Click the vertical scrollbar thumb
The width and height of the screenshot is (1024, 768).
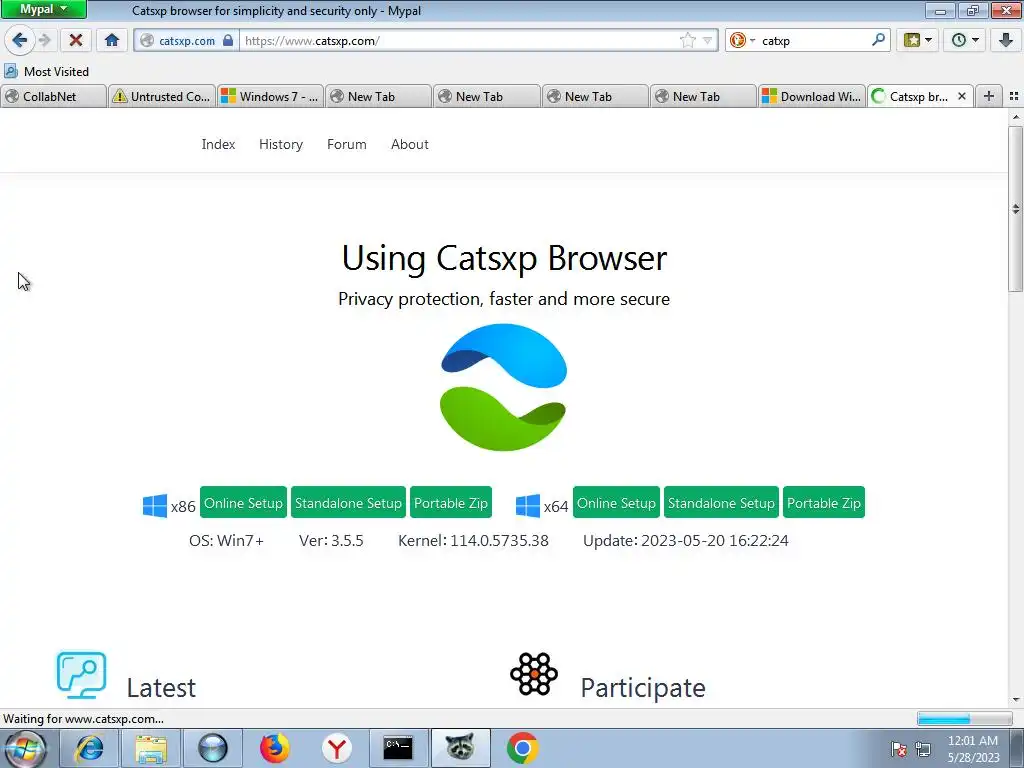pos(1016,208)
